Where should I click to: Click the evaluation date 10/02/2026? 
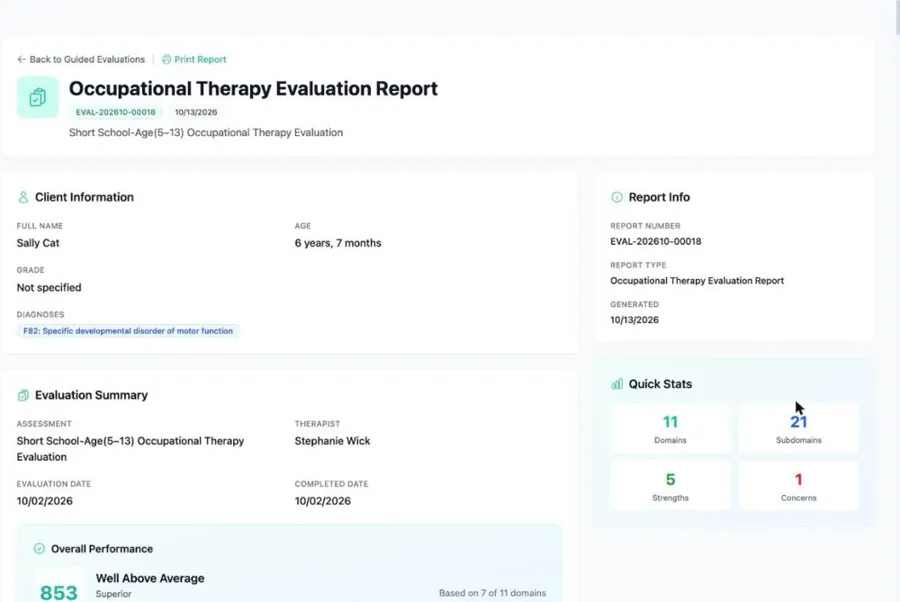[x=45, y=501]
